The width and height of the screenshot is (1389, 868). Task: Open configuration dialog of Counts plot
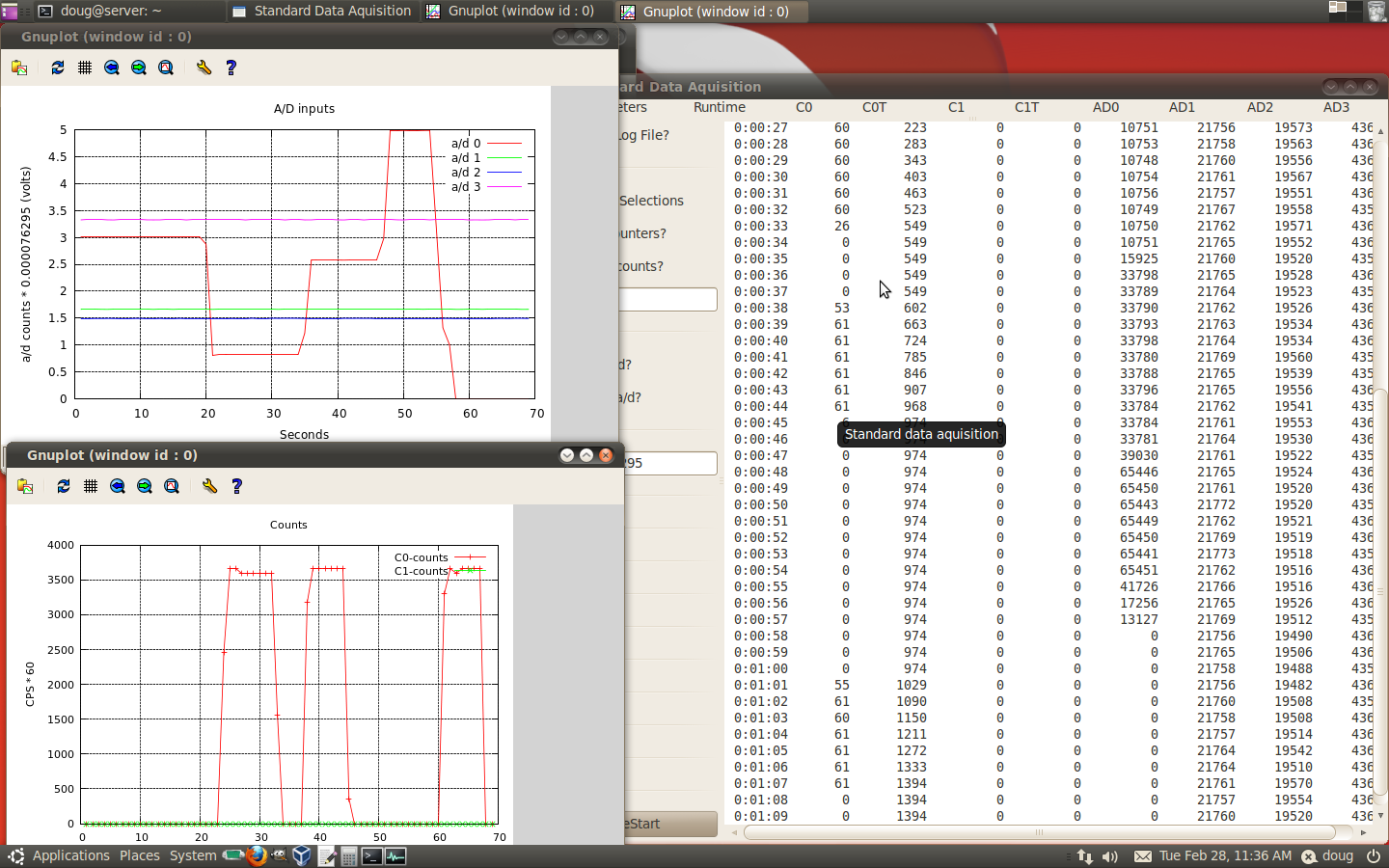point(209,486)
